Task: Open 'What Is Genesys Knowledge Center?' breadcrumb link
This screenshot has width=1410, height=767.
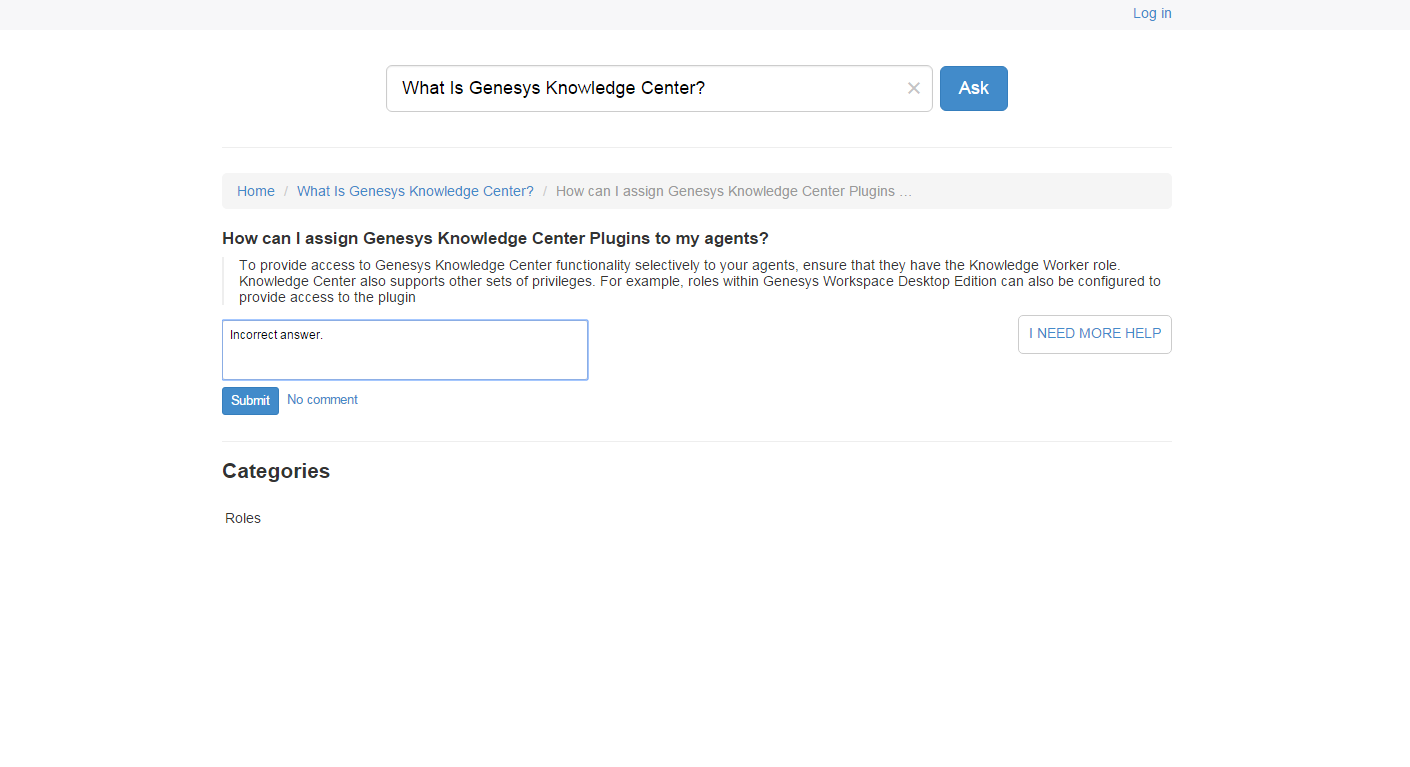Action: [x=415, y=191]
